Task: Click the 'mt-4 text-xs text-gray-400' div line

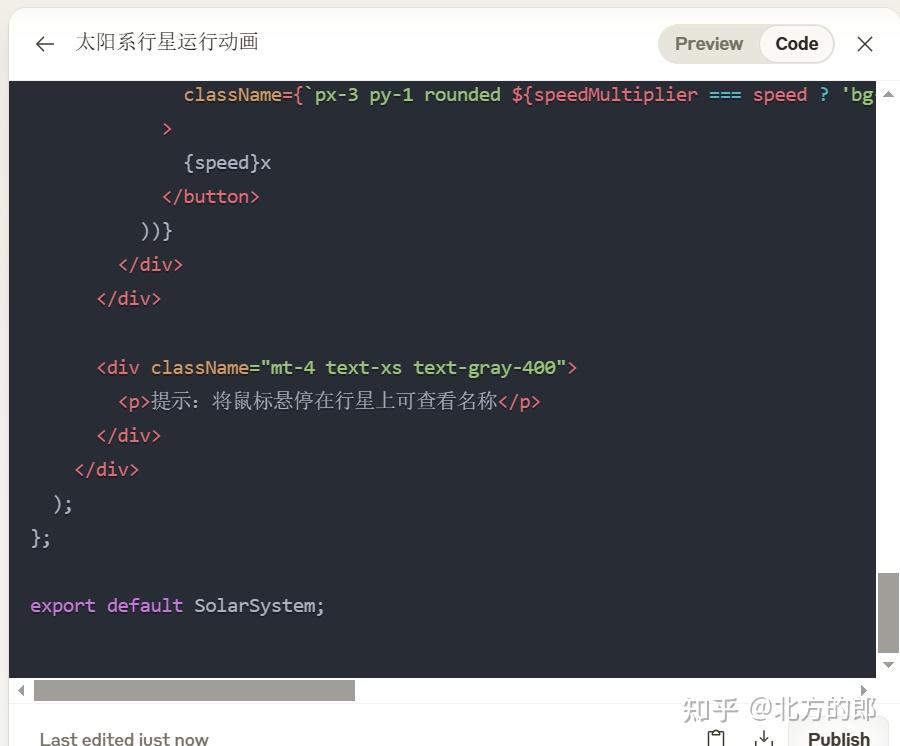Action: coord(337,367)
